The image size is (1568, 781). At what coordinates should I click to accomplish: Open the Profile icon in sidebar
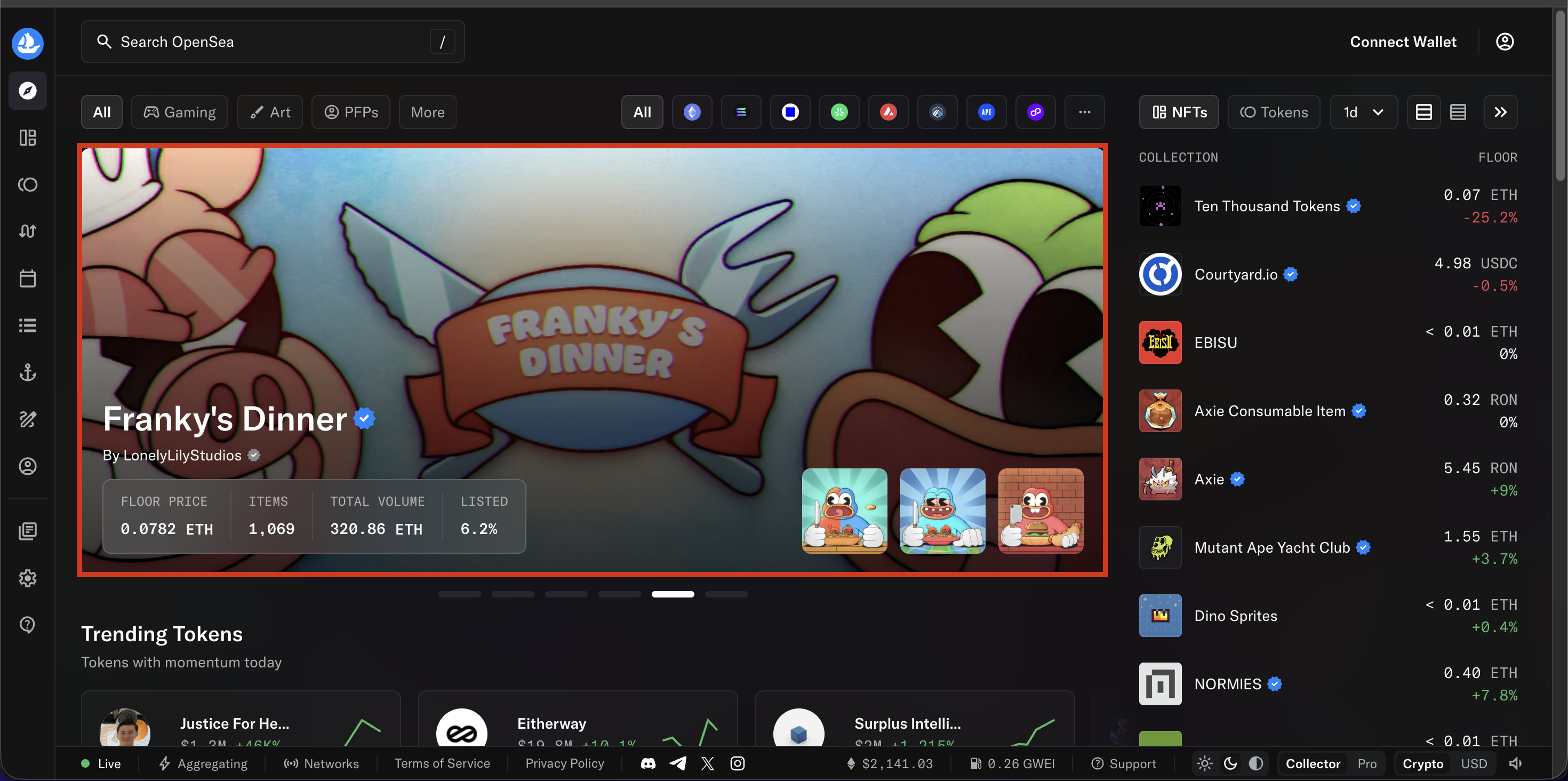click(27, 466)
